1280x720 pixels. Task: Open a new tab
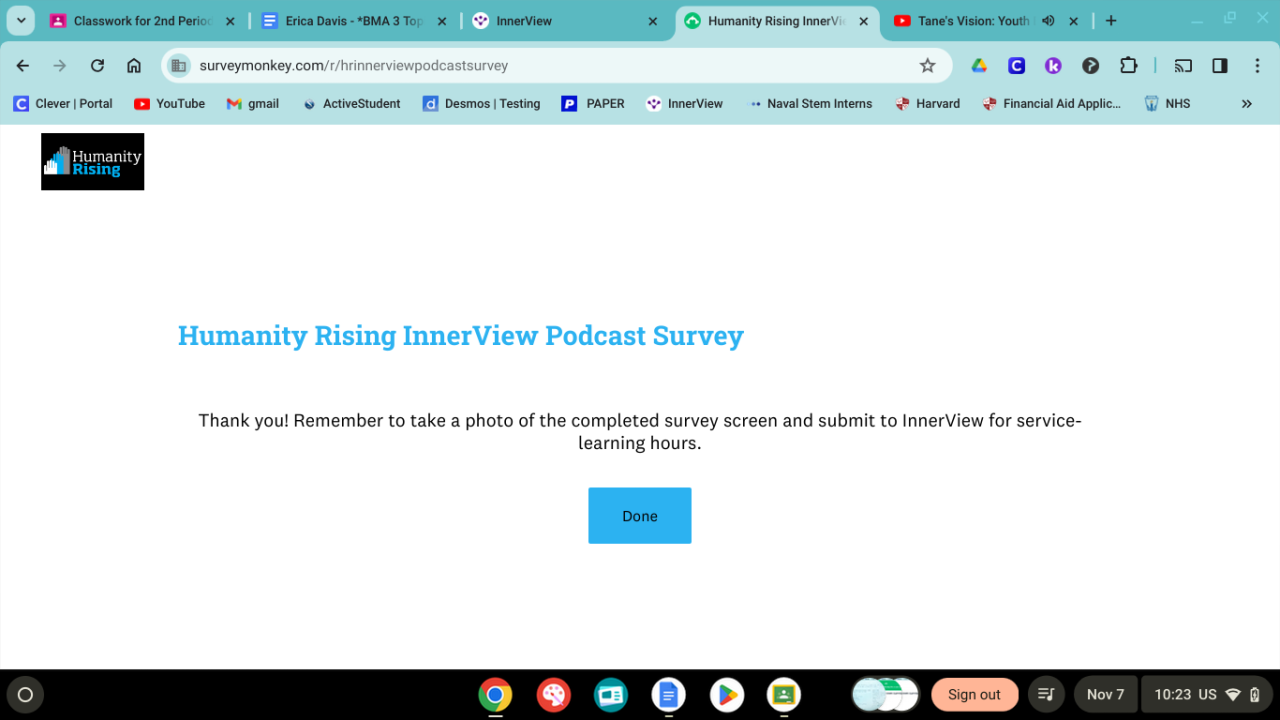click(1111, 21)
